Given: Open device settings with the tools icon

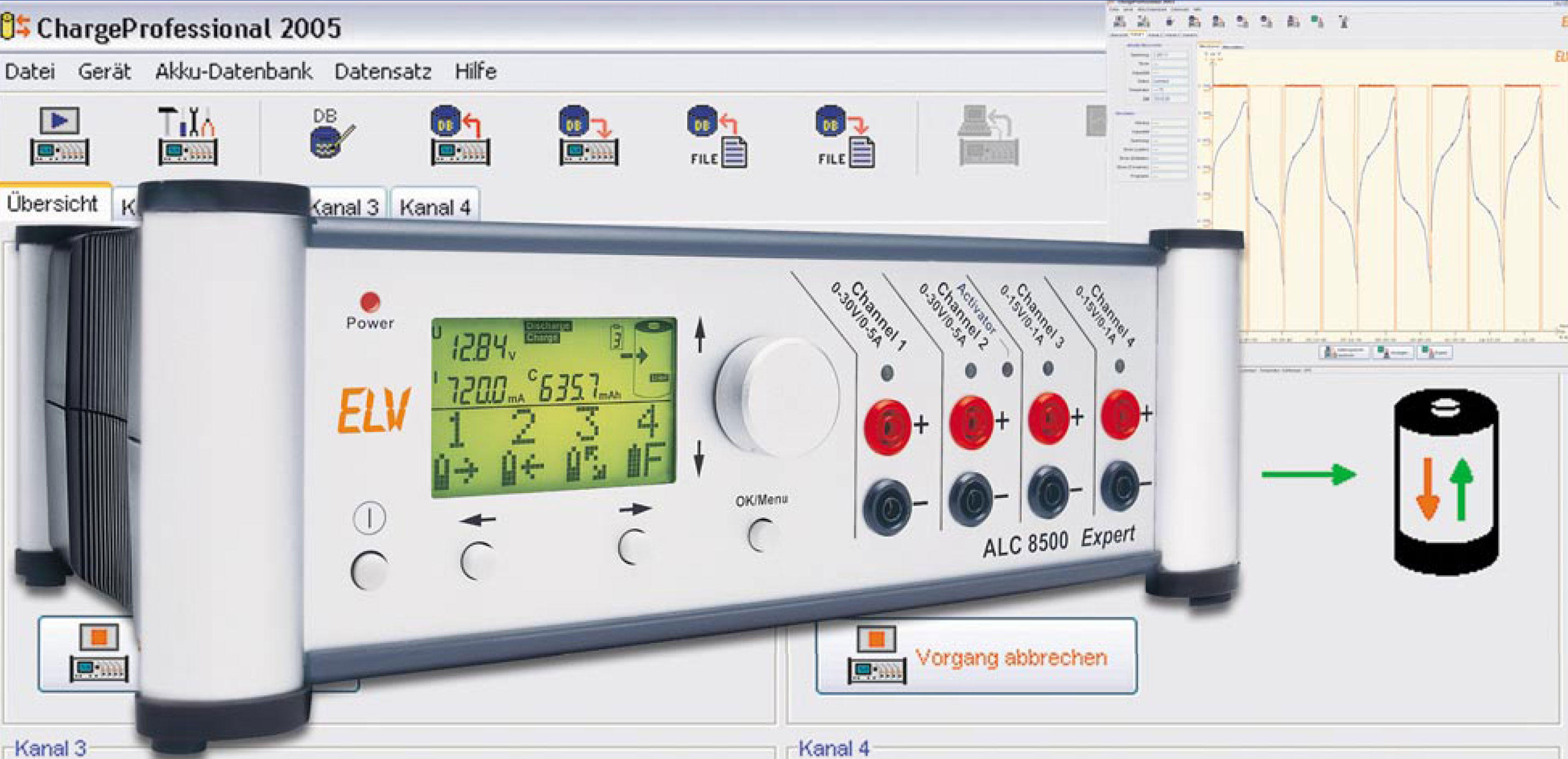Looking at the screenshot, I should coord(188,137).
